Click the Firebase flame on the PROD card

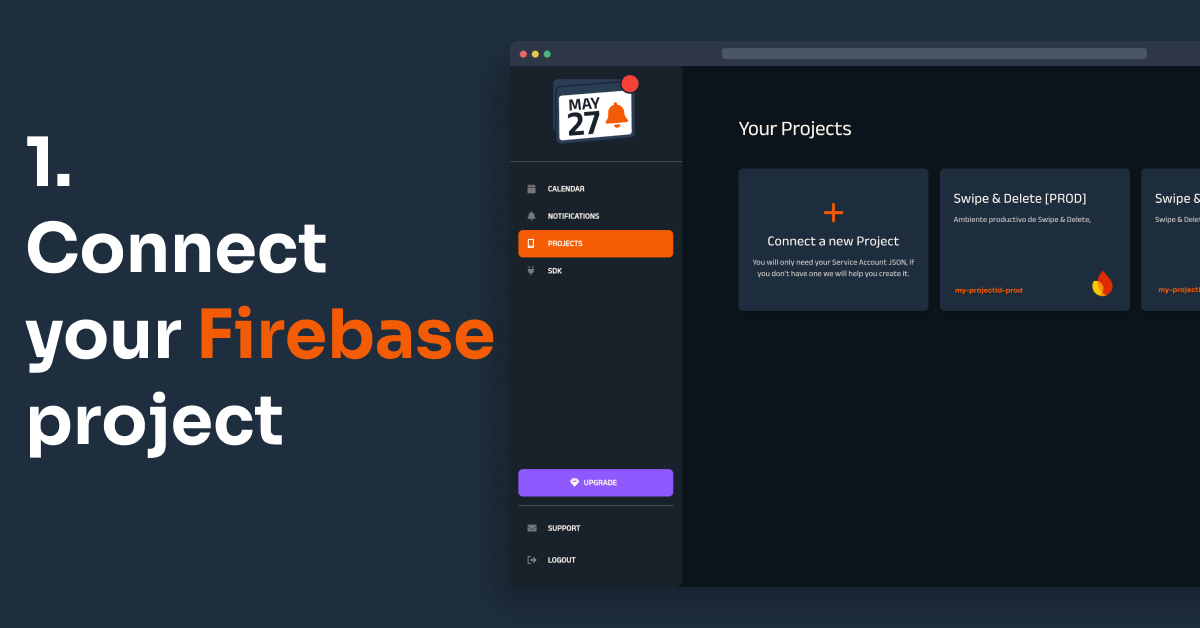tap(1101, 283)
